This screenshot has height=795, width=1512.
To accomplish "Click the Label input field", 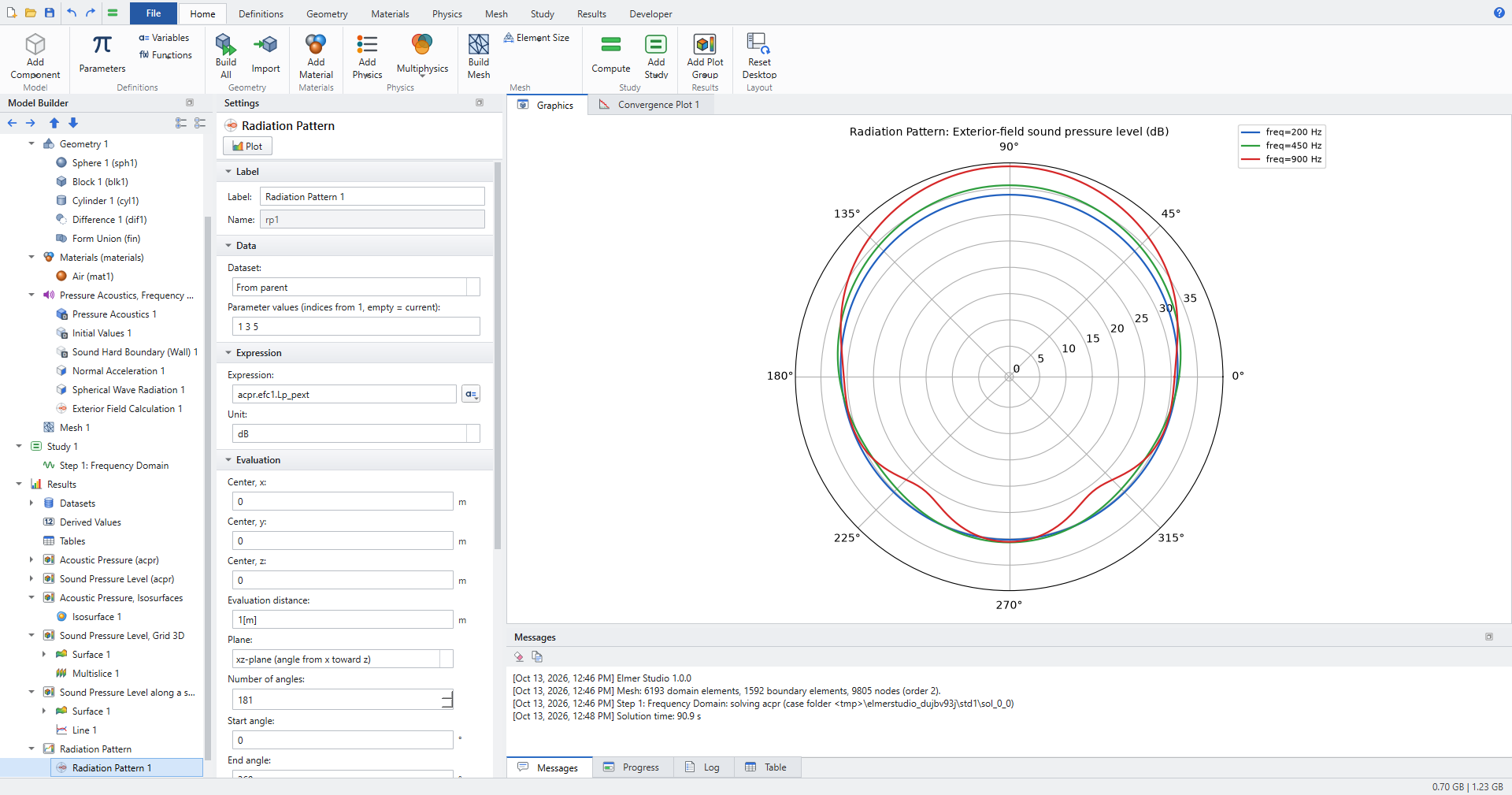I will (x=372, y=196).
